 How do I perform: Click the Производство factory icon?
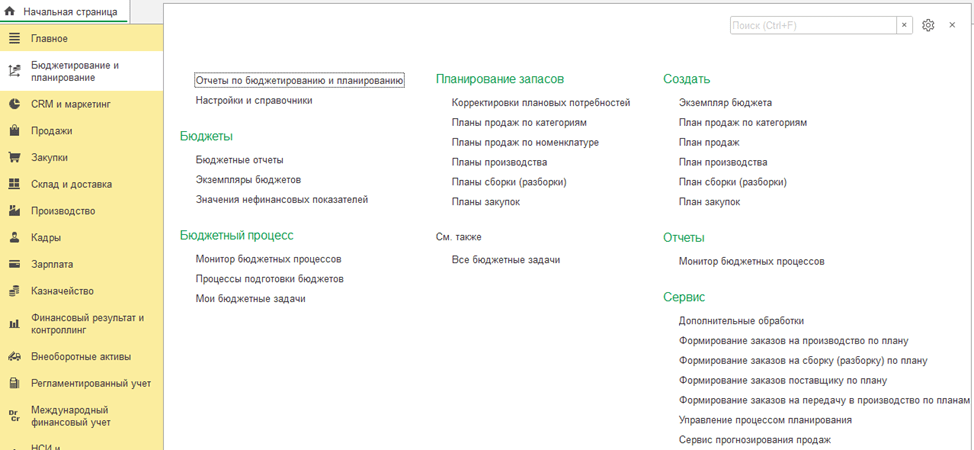(x=14, y=211)
